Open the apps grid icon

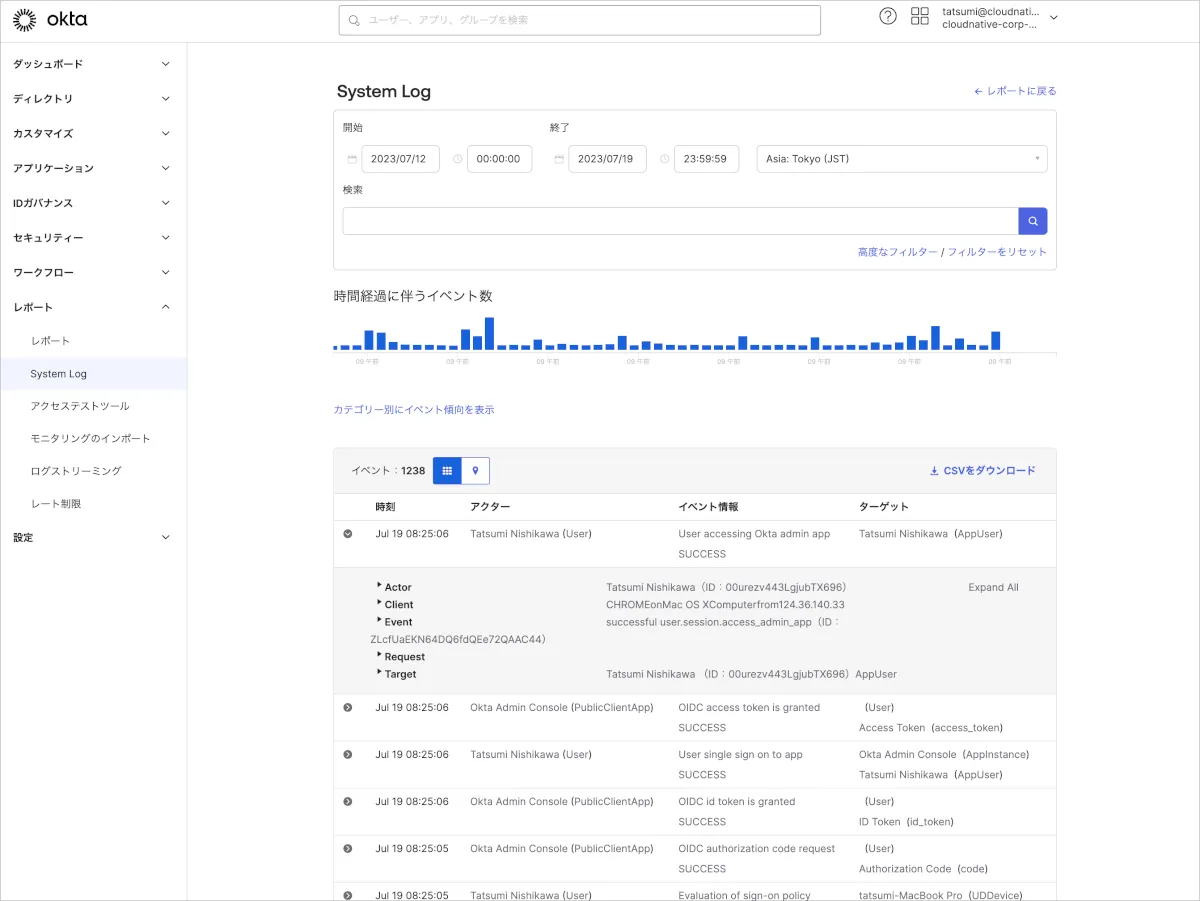click(x=919, y=16)
